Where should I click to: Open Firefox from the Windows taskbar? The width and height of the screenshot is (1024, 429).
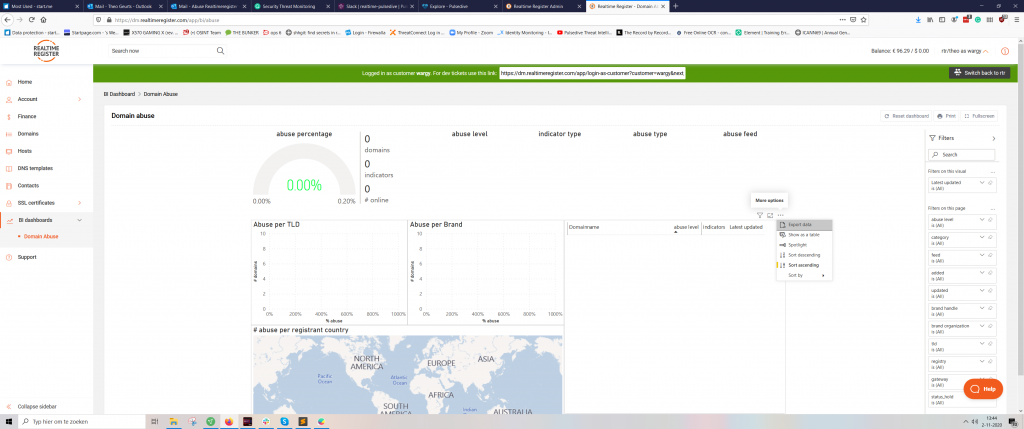click(229, 422)
